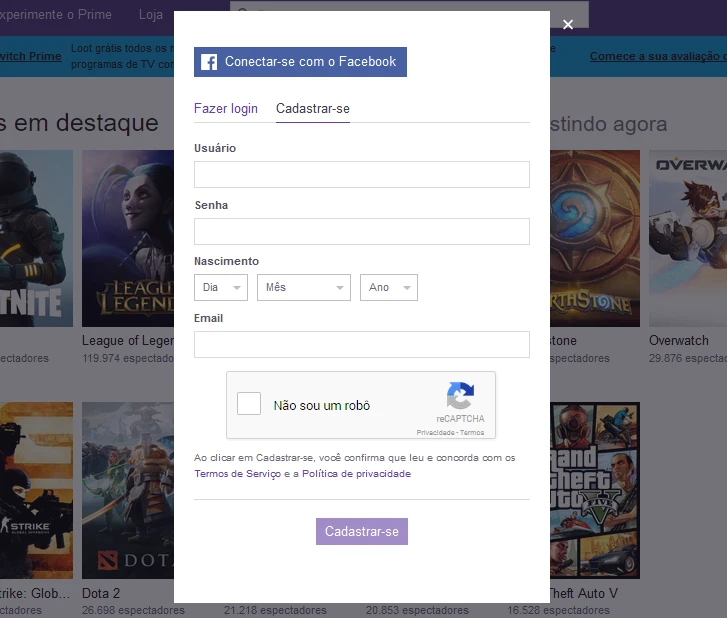Open the Mês dropdown
The image size is (727, 618).
304,287
